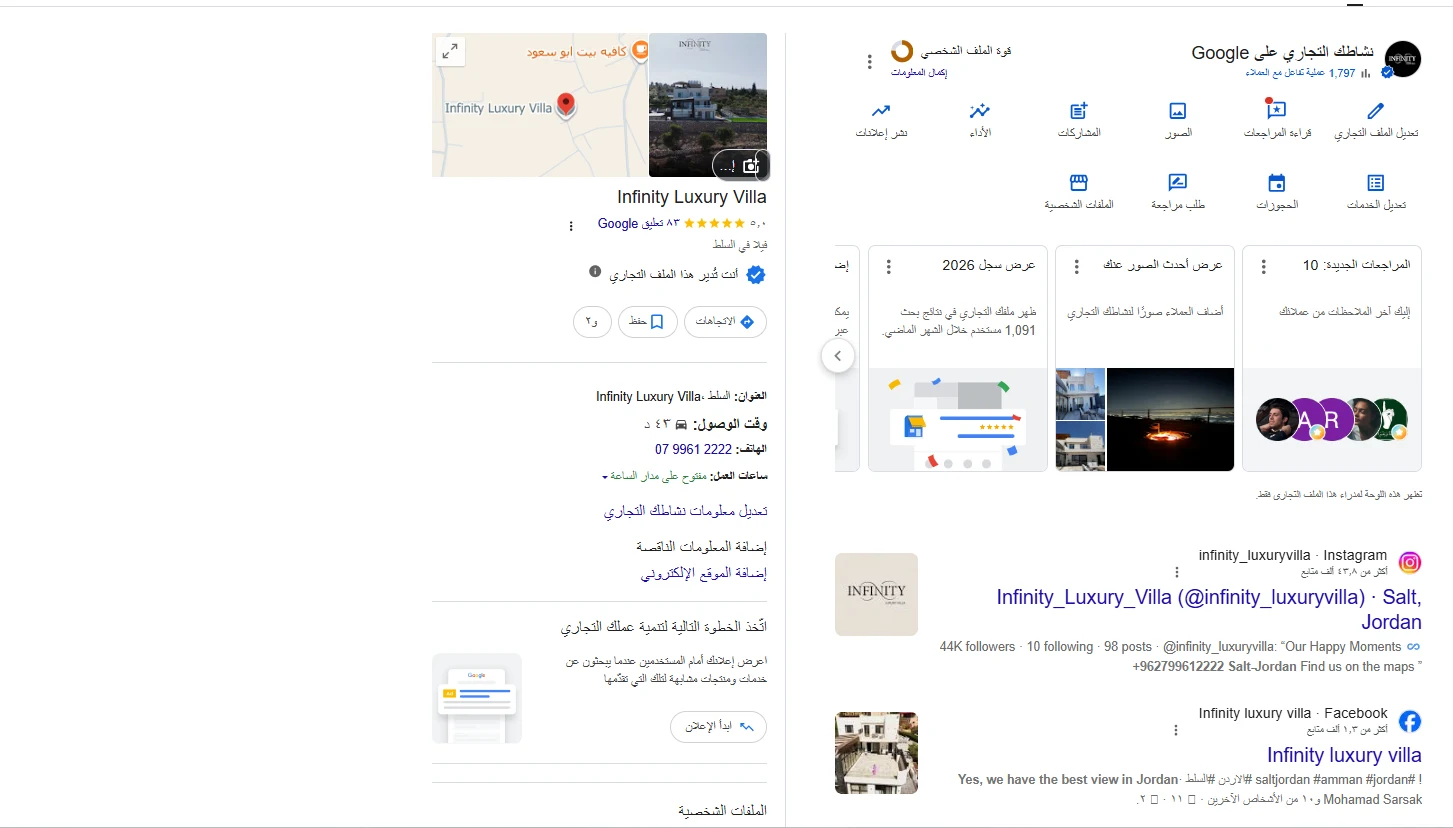Open إكمال المعلومات link
Screen dimensions: 1453x828
[x=919, y=73]
